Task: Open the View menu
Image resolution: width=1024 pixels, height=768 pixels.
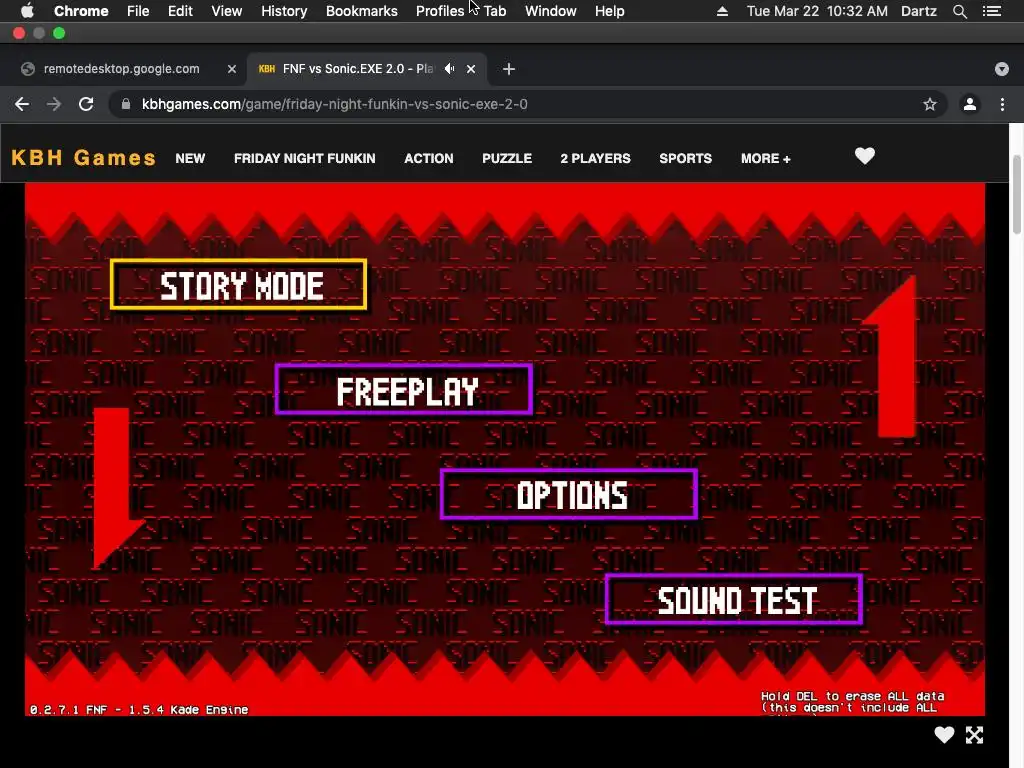Action: (227, 11)
